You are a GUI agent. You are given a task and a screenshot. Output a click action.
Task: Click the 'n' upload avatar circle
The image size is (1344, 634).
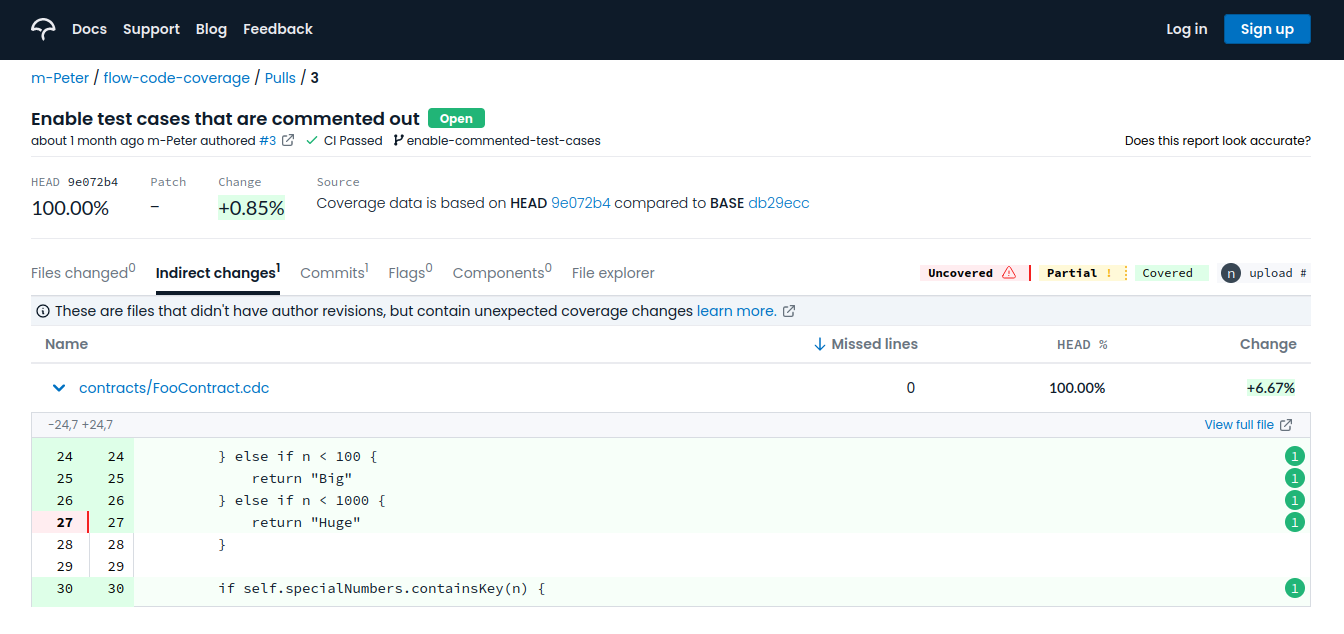1231,272
